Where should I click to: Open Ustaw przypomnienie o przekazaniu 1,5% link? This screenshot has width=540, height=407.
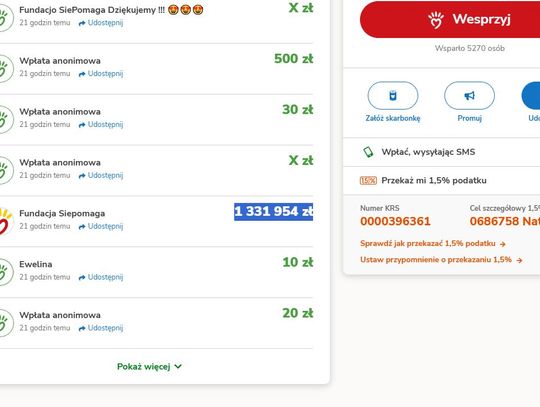(x=442, y=260)
